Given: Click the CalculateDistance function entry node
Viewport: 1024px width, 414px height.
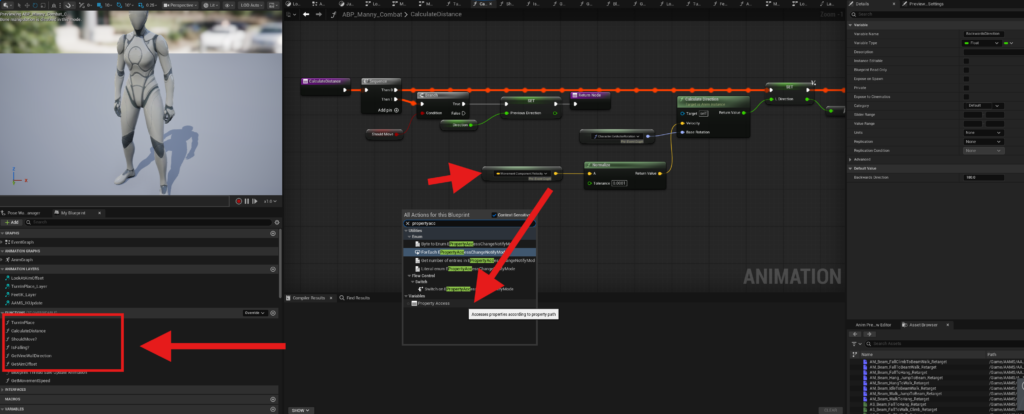Looking at the screenshot, I should tap(321, 81).
